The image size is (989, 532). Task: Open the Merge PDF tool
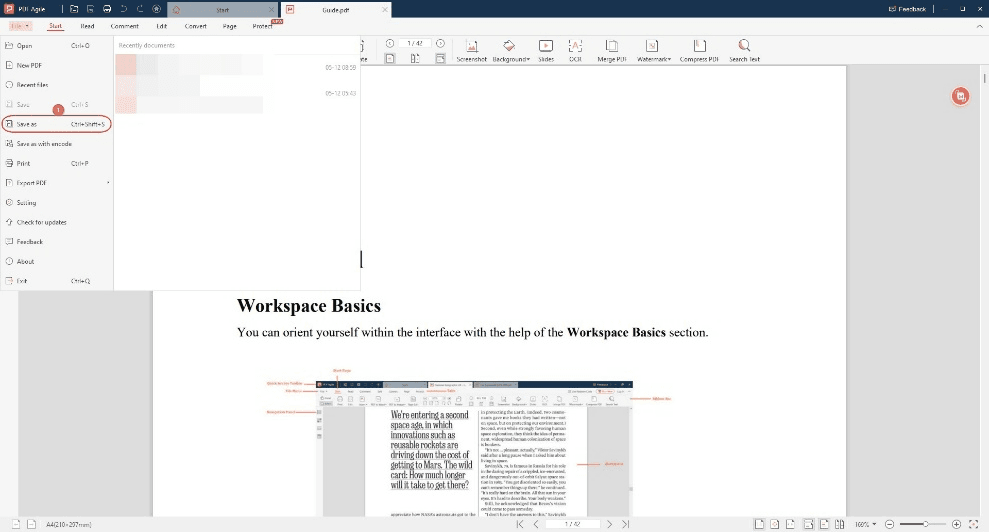click(x=611, y=50)
